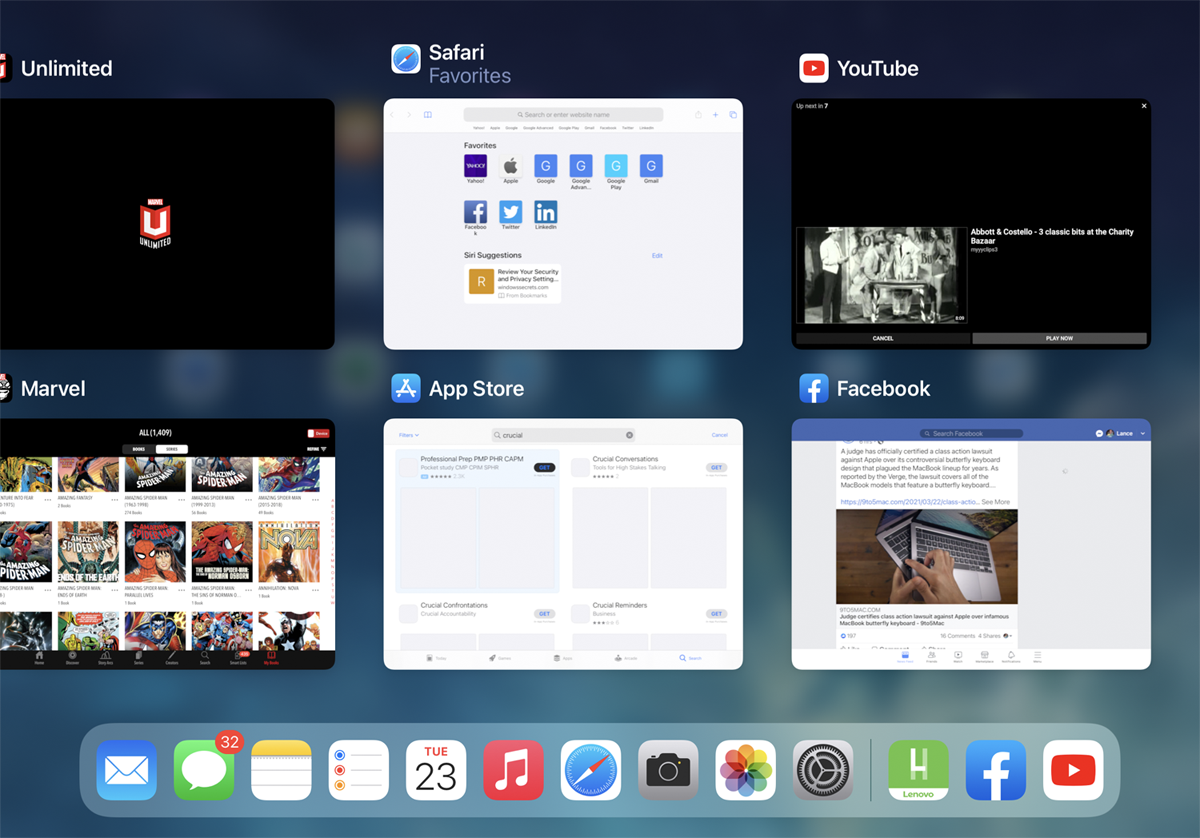Click Cancel in YouTube up-next preview
Screen dimensions: 1200x838
click(883, 338)
